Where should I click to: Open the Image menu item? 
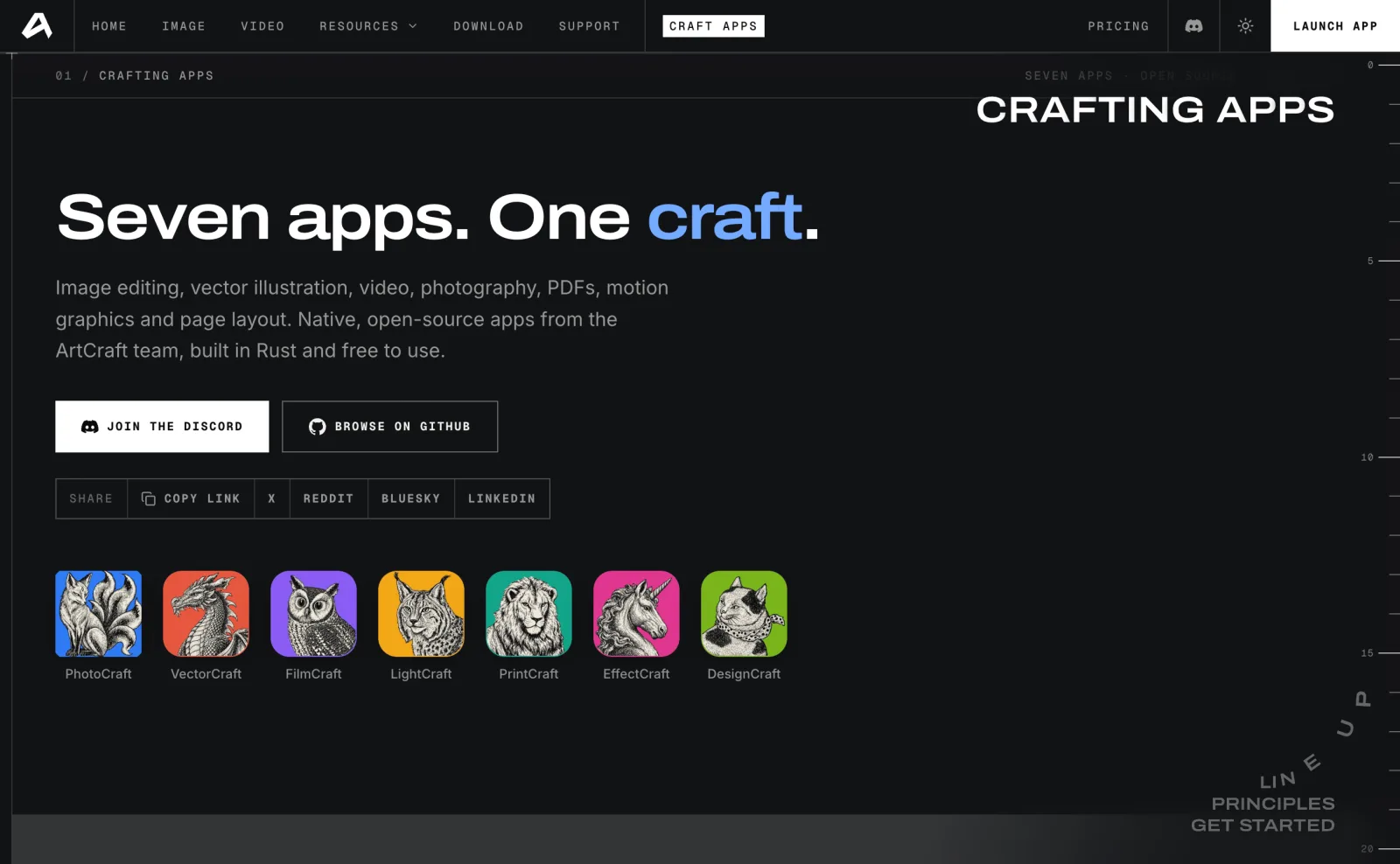click(x=184, y=26)
